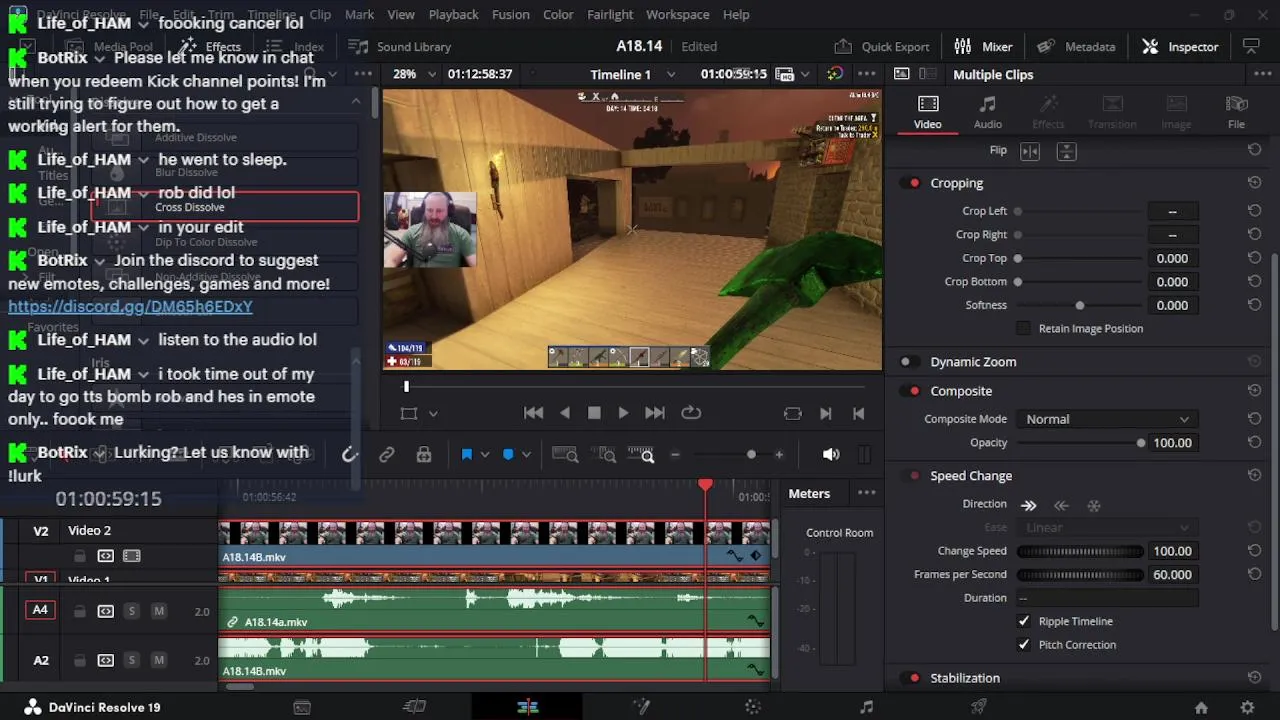Mute the viewer audio speaker icon
The height and width of the screenshot is (720, 1280).
click(831, 455)
